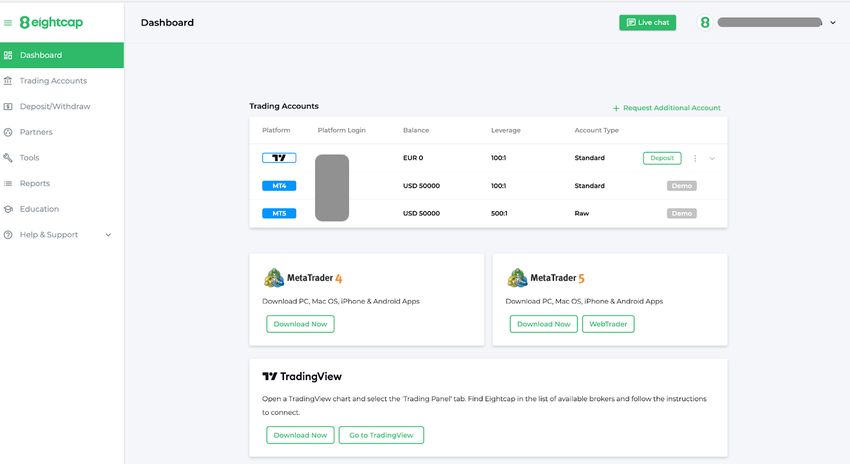This screenshot has height=464, width=850.
Task: Open the three-dot menu for the EUR account
Action: tap(695, 158)
